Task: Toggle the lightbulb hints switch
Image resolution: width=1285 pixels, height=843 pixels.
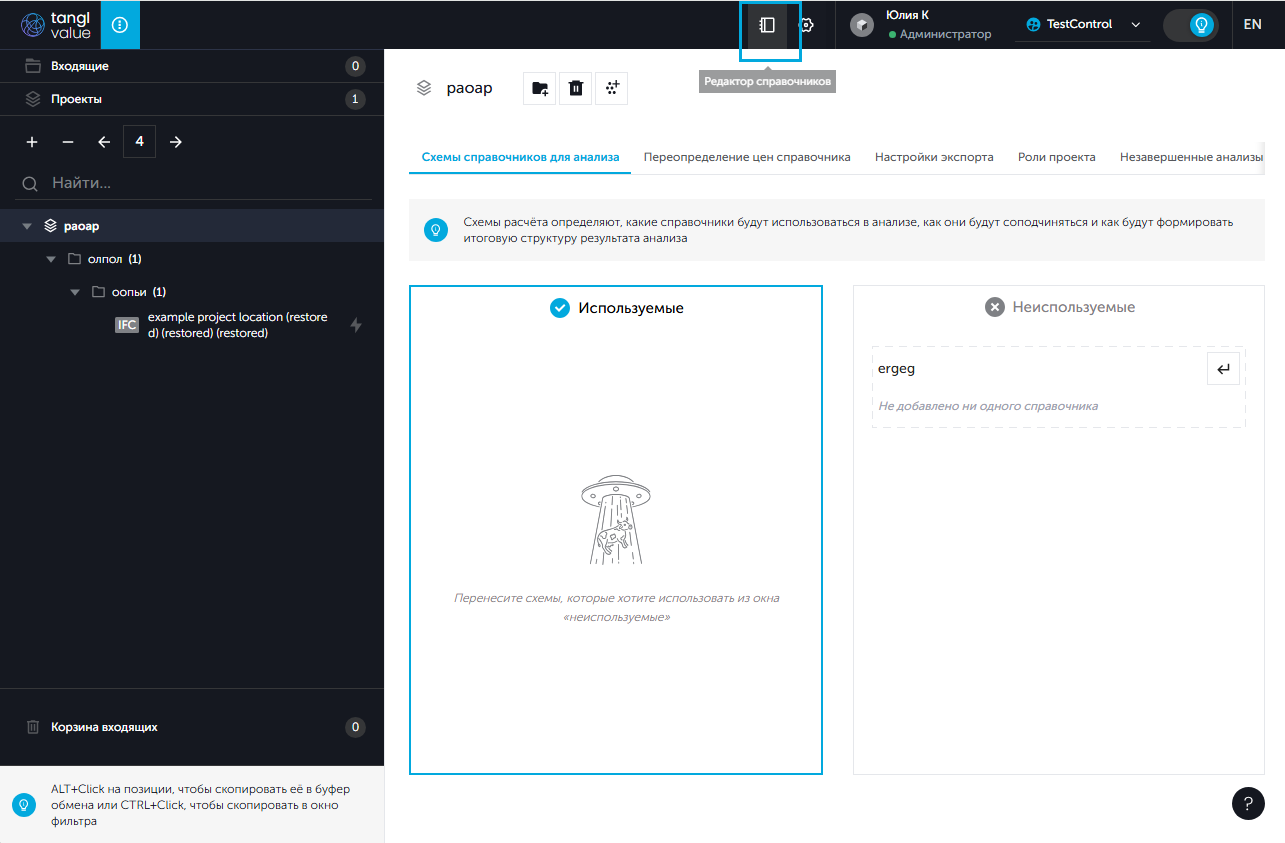Action: tap(1190, 25)
